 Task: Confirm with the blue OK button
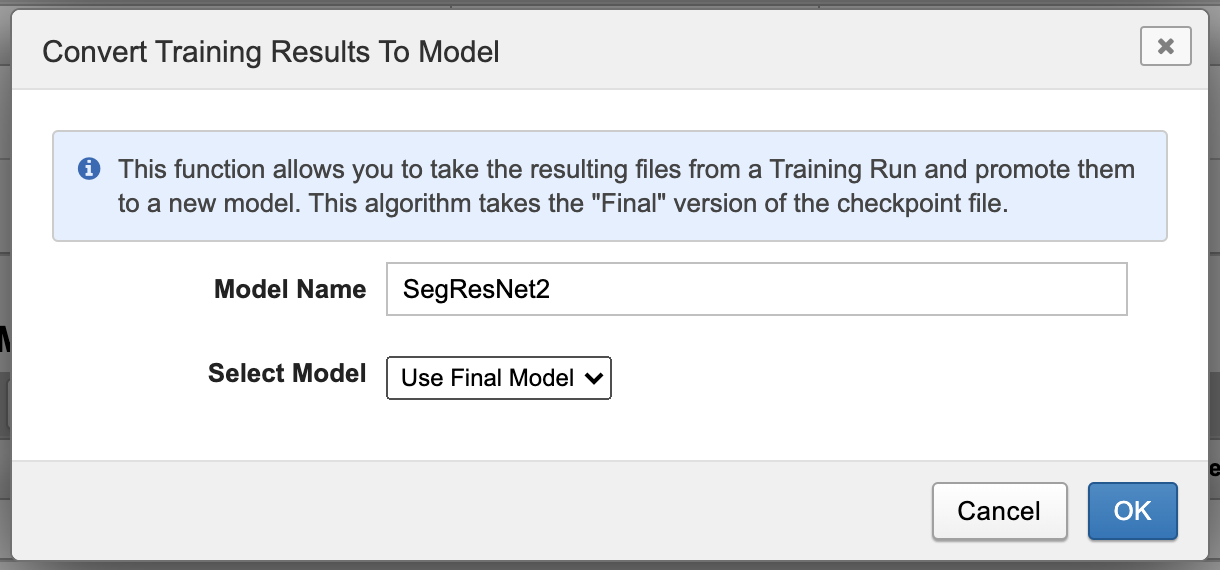1132,511
